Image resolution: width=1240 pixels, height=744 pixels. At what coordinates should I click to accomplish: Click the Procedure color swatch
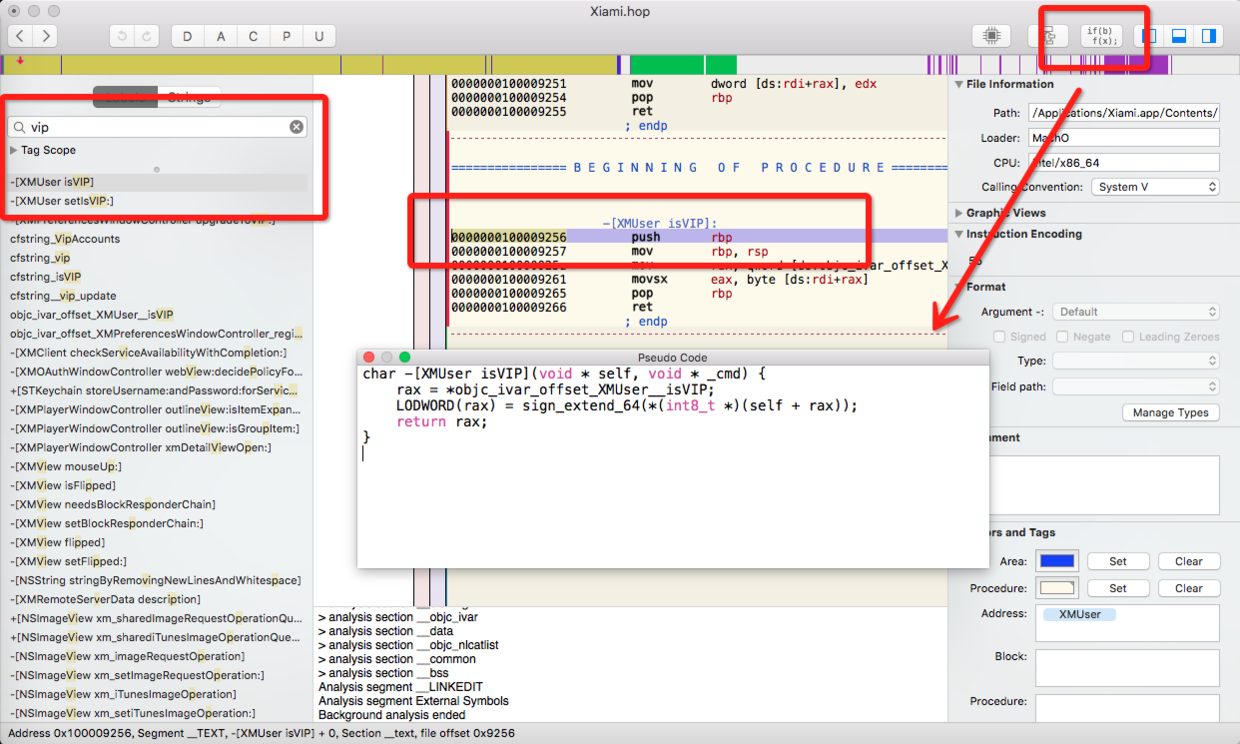(1057, 588)
